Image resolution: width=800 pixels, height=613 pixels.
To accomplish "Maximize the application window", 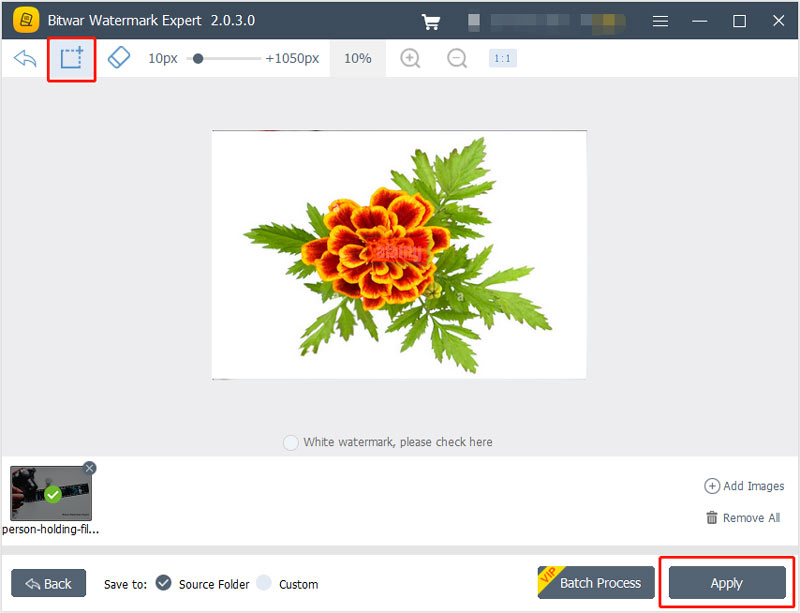I will pos(739,21).
